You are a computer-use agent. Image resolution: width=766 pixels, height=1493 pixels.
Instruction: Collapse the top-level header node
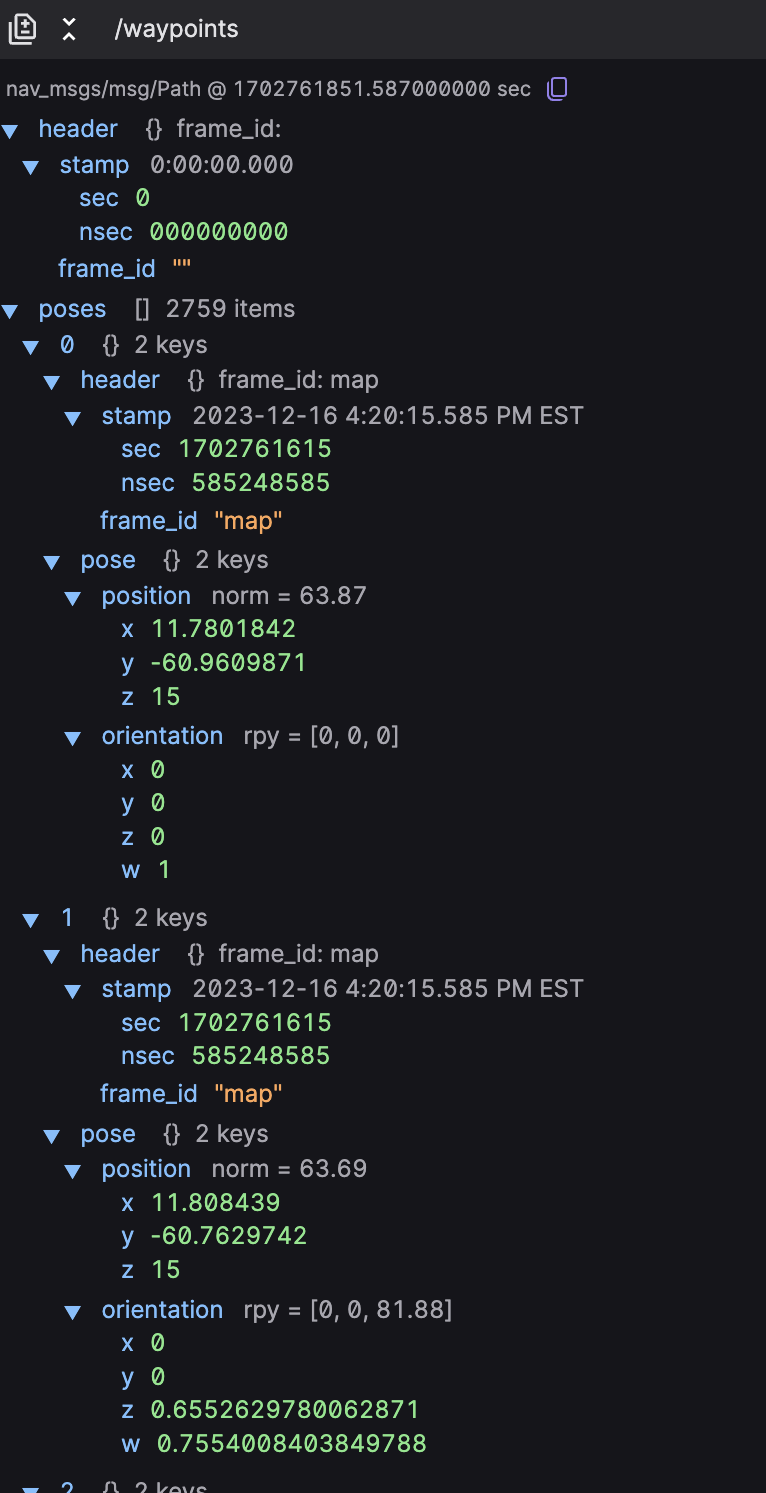pyautogui.click(x=11, y=131)
